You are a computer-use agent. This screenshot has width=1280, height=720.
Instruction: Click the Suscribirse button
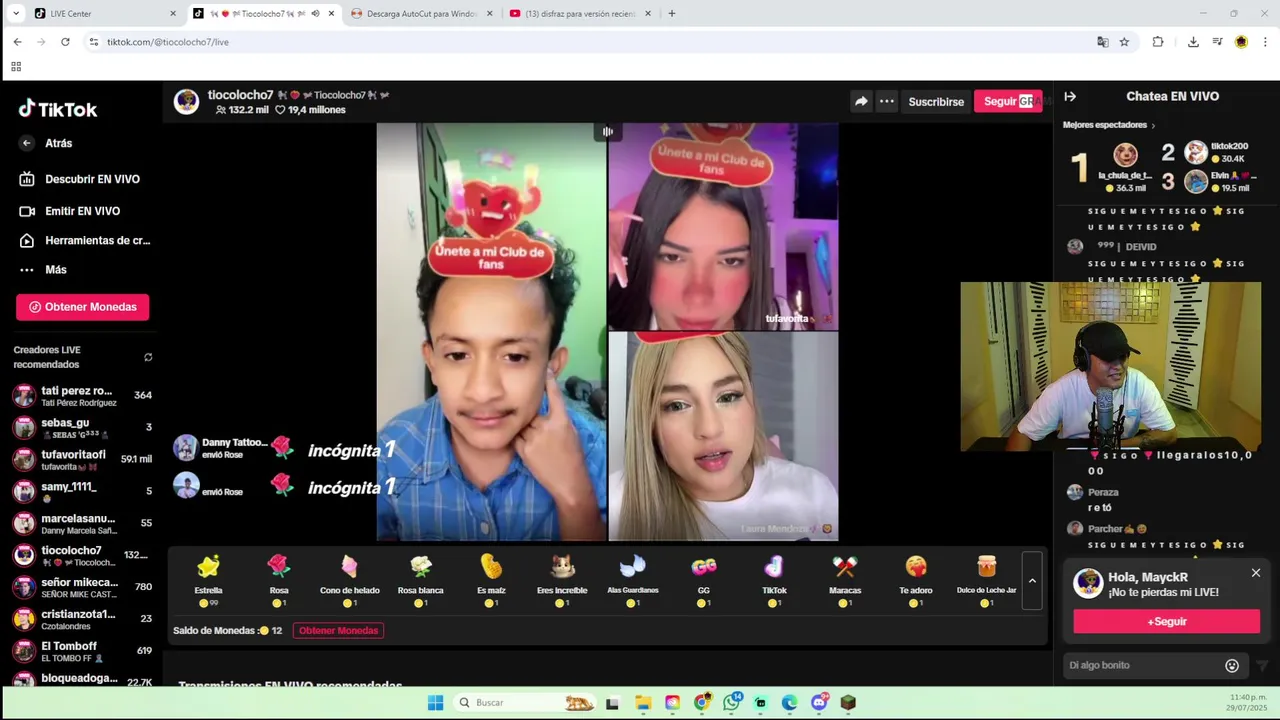tap(936, 102)
